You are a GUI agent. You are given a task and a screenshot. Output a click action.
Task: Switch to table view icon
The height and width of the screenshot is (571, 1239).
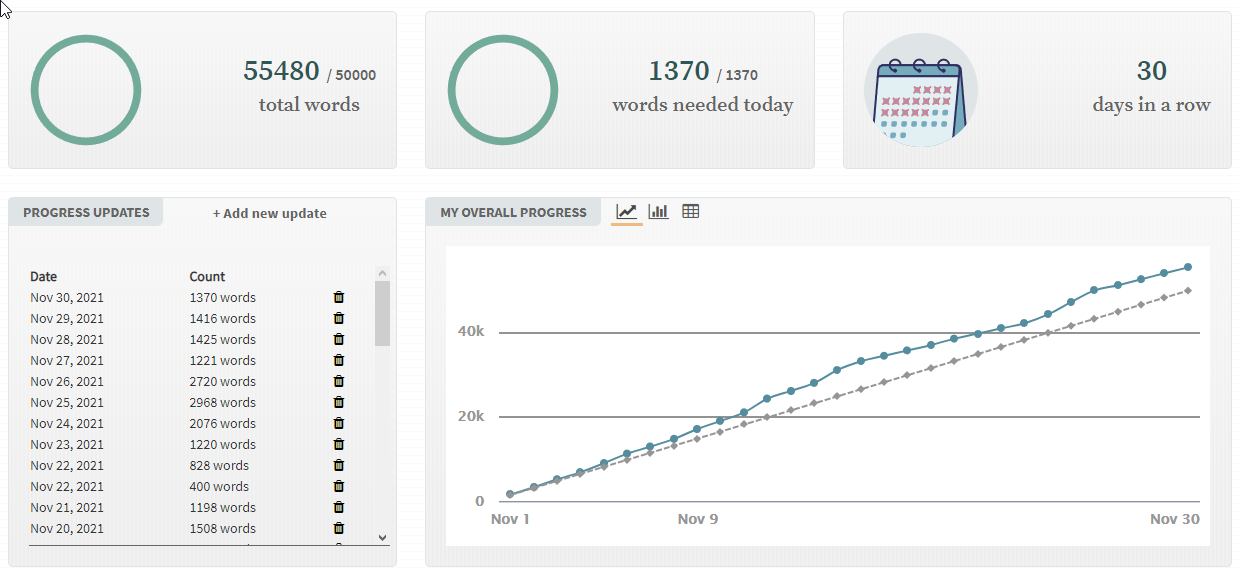pos(690,211)
